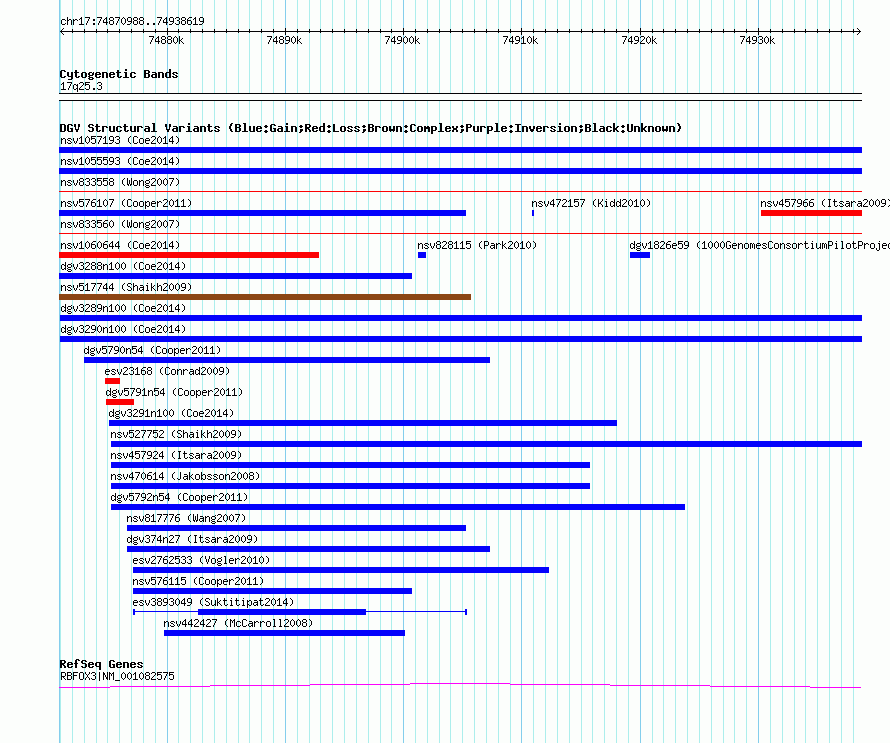Click the nsv527752 (Shaikh2009) label
Screen dimensions: 890x743
click(176, 434)
